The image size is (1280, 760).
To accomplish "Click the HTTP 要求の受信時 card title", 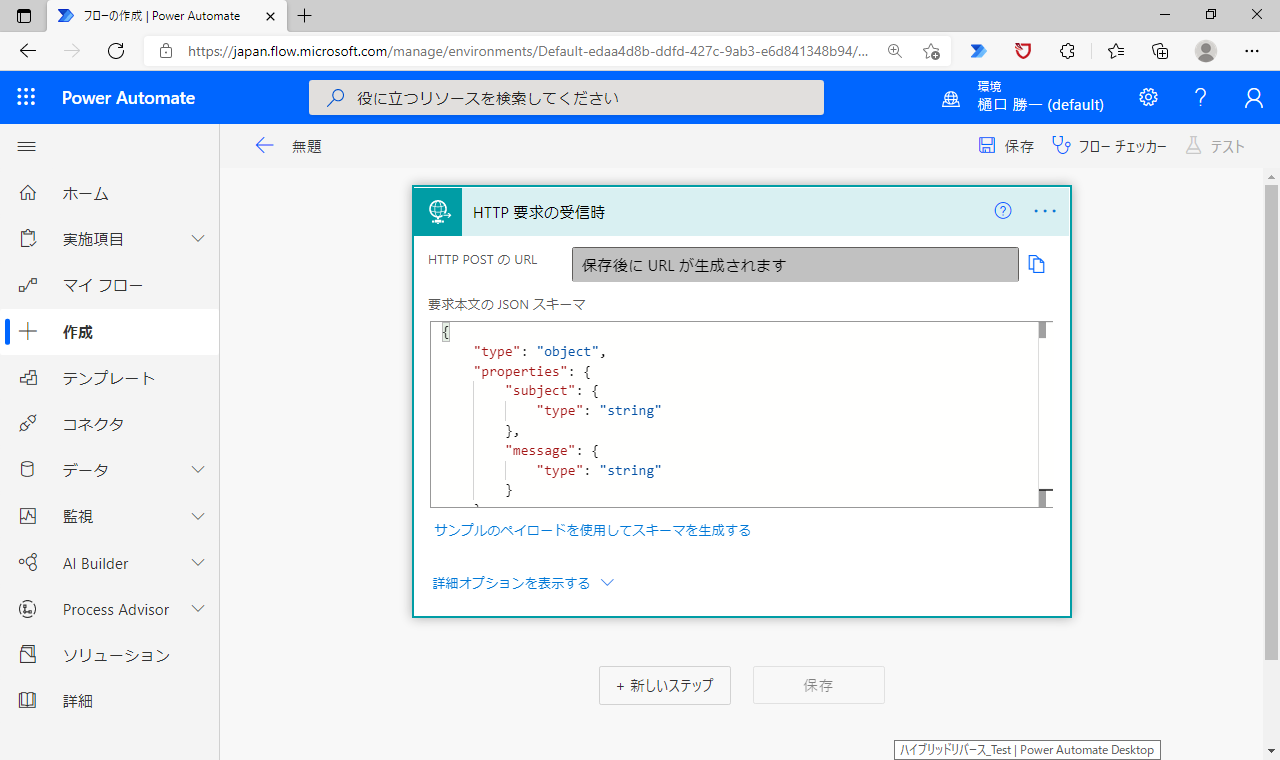I will (539, 212).
